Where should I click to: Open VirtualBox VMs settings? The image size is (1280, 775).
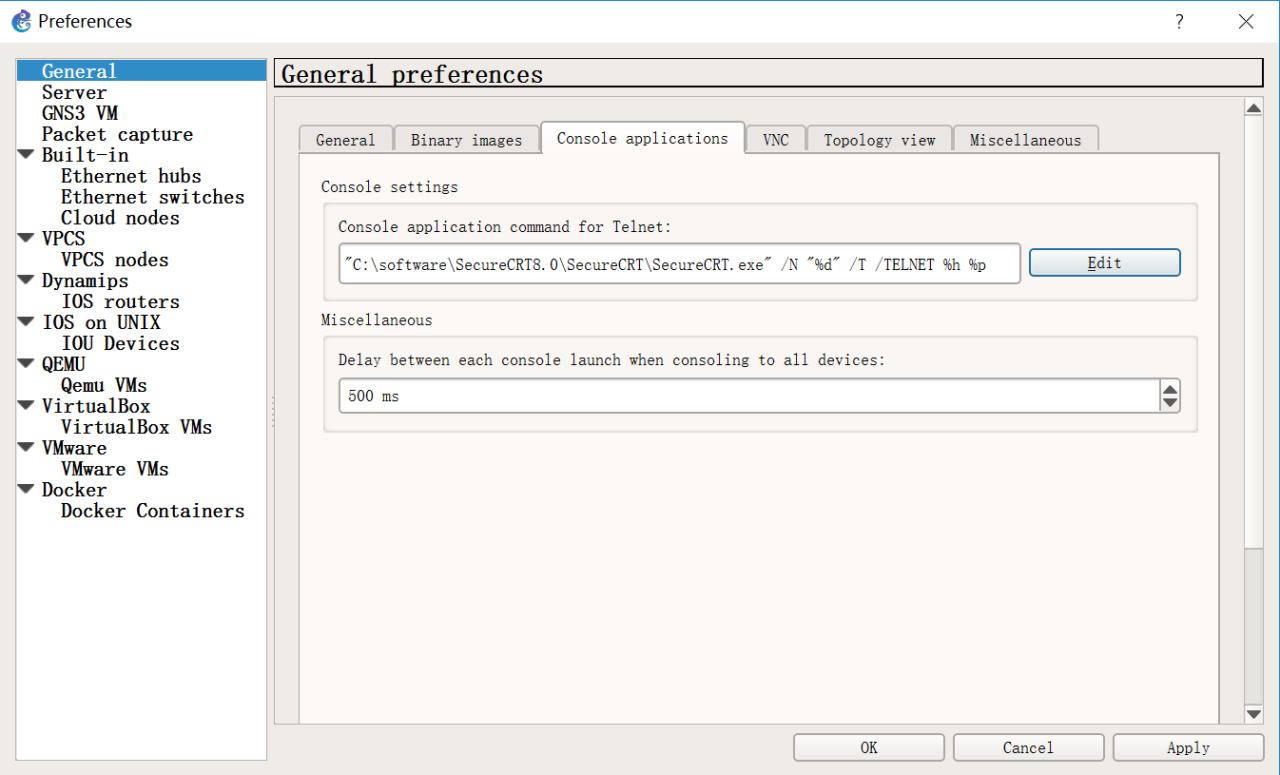tap(136, 428)
